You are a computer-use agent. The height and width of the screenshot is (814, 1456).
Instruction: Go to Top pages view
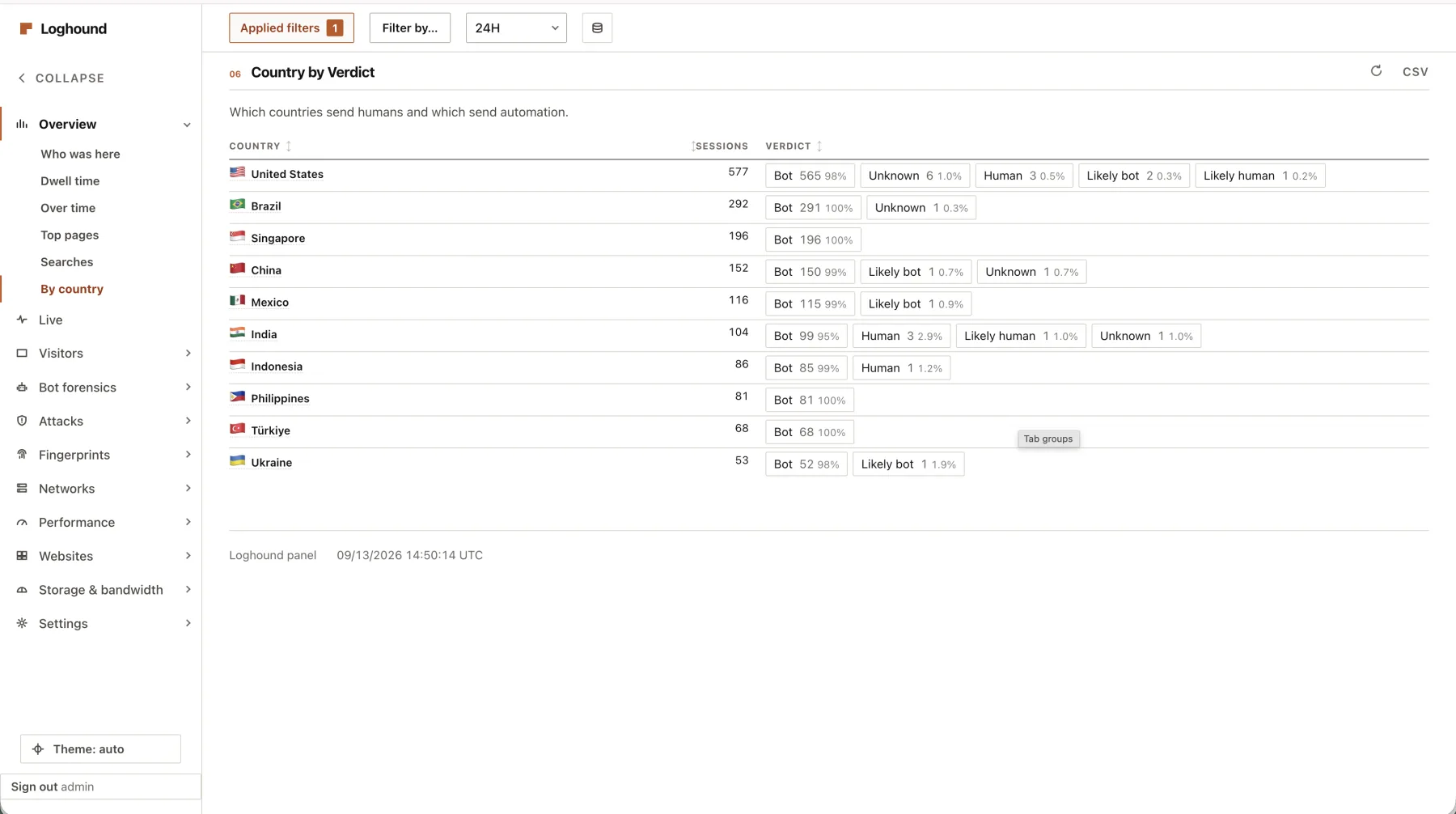pos(70,235)
